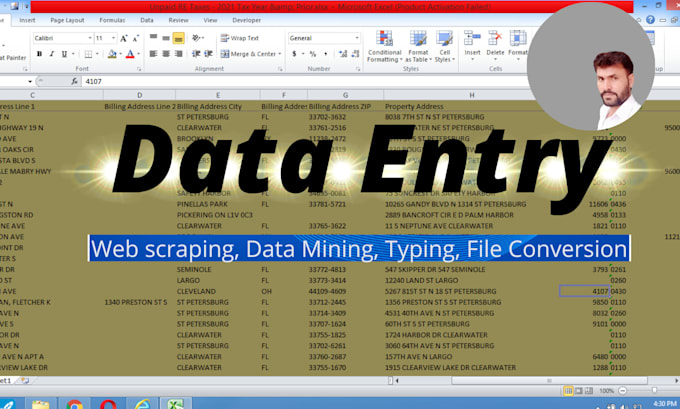Switch to the Developer ribbon tab
The height and width of the screenshot is (409, 680).
246,20
